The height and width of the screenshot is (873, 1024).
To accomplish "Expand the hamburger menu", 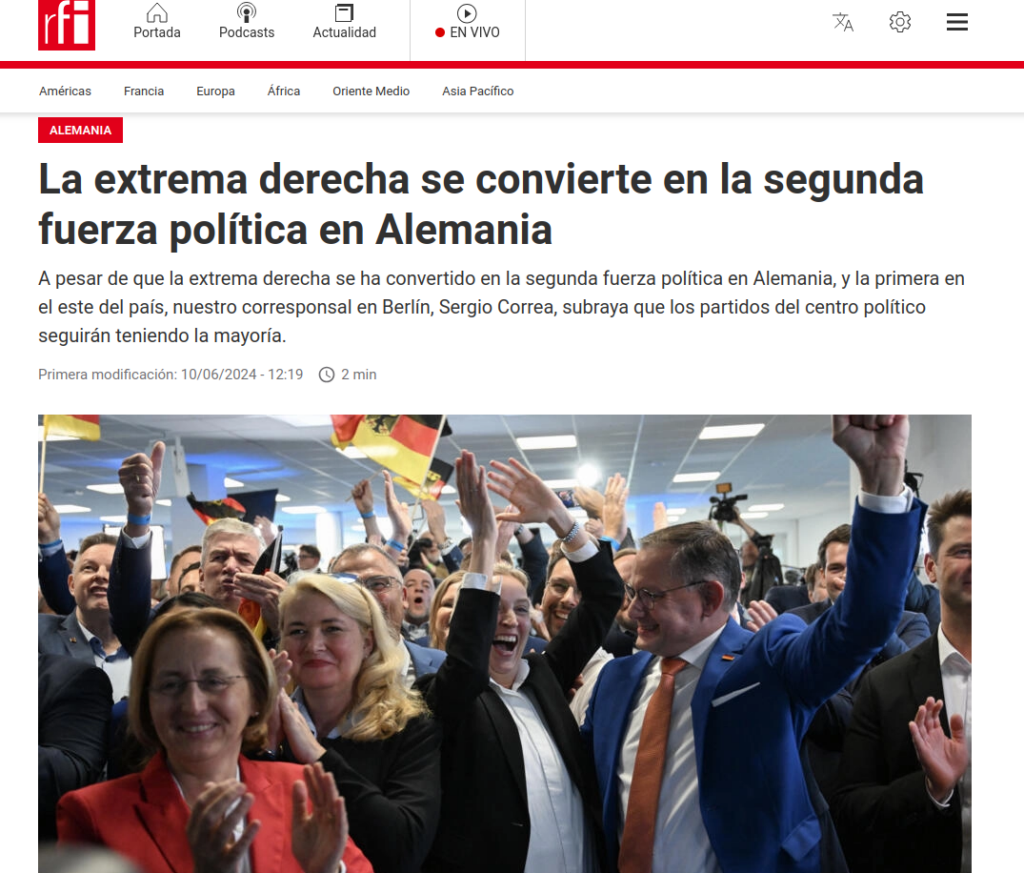I will coord(957,22).
